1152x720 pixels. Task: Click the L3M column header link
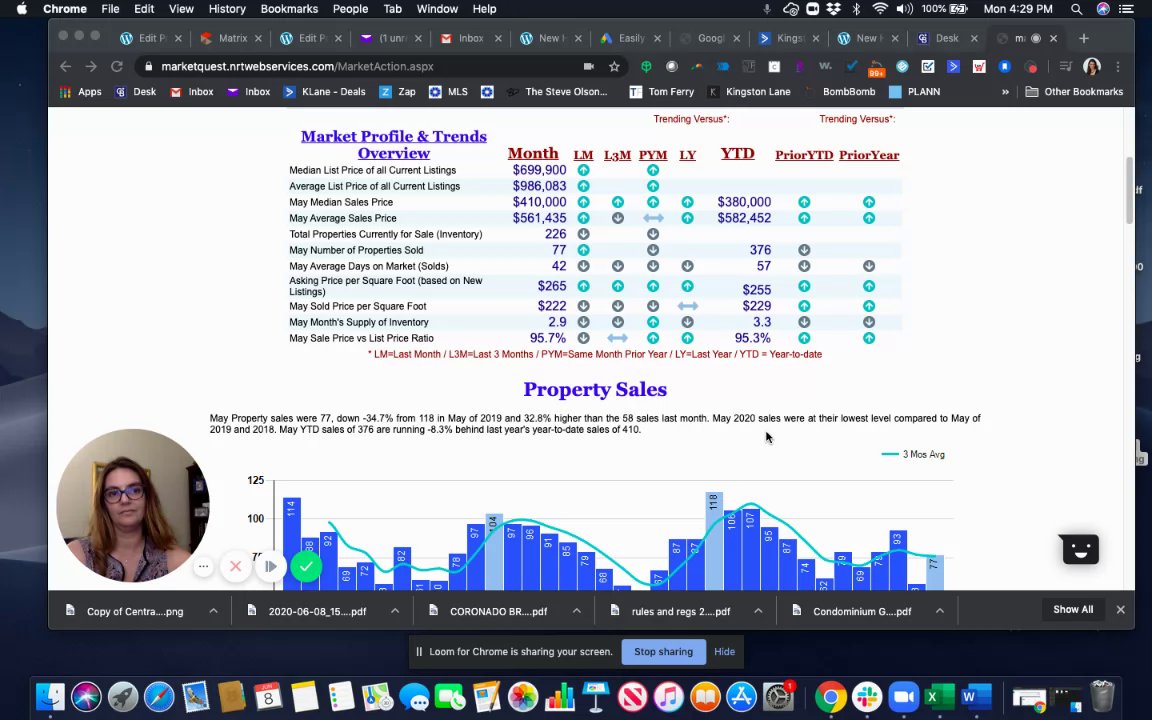point(617,155)
